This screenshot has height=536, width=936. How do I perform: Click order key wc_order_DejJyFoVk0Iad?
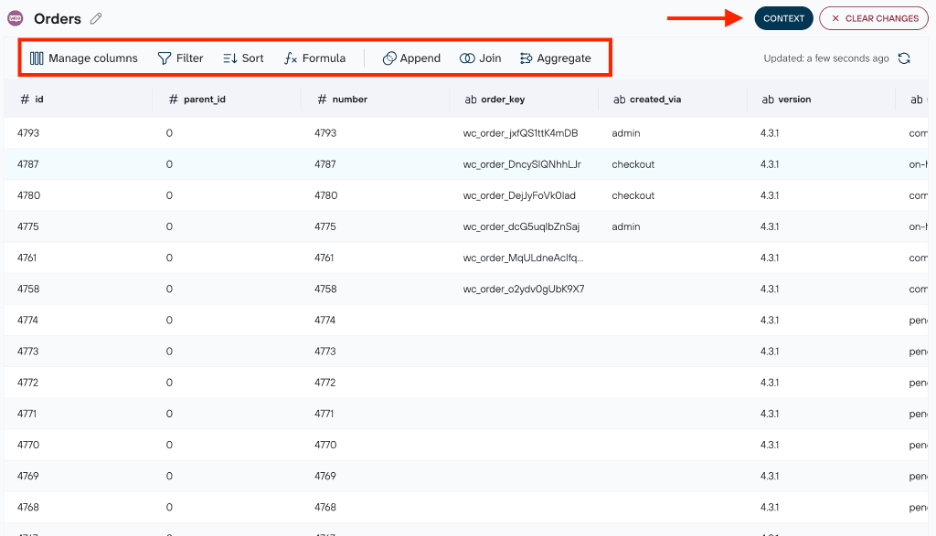[x=519, y=195]
